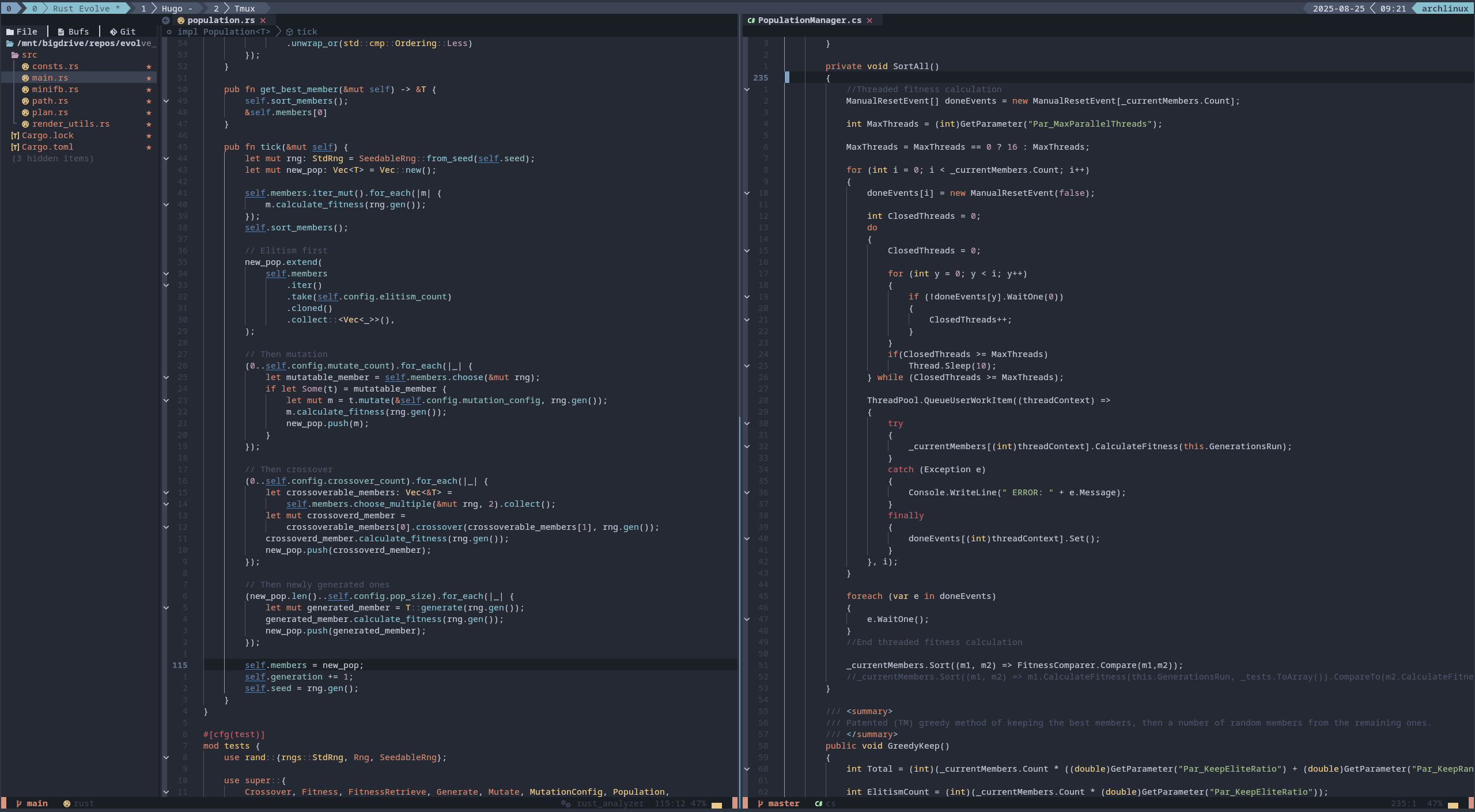Click the C# icon on PopulationManager.cs tab
This screenshot has width=1475, height=812.
751,20
